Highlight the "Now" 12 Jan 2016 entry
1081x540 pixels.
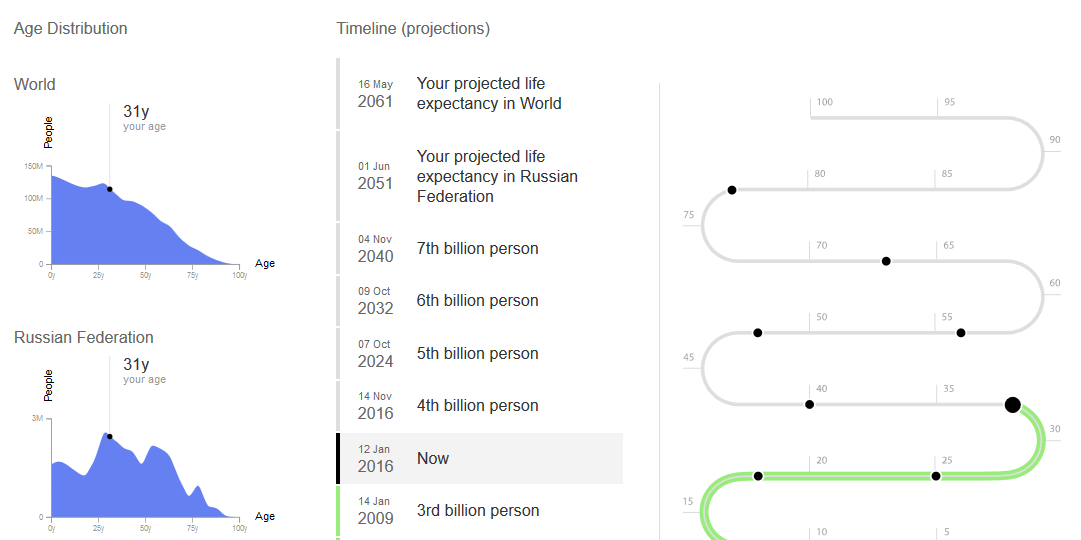478,459
